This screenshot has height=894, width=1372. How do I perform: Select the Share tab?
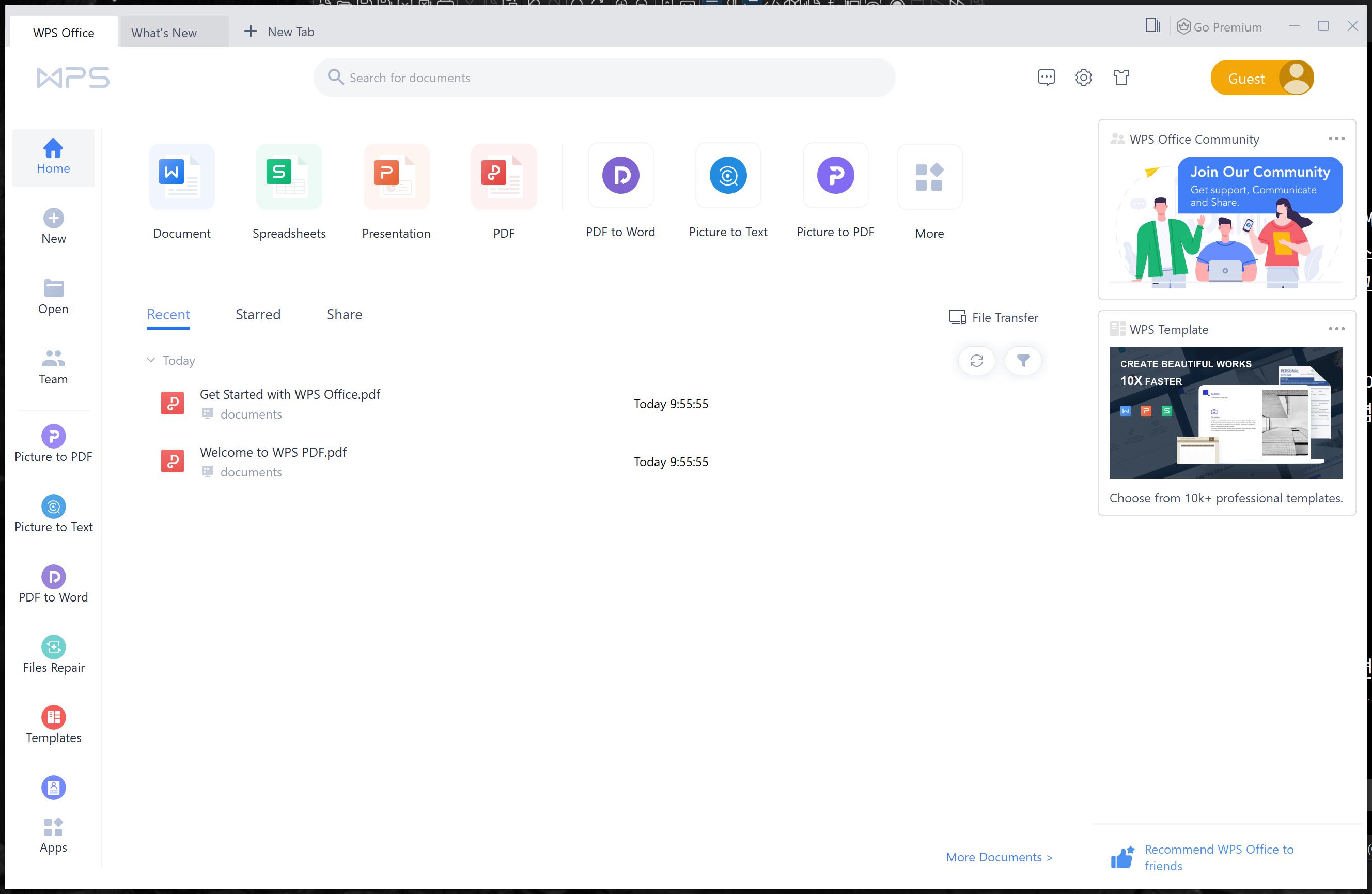point(344,315)
